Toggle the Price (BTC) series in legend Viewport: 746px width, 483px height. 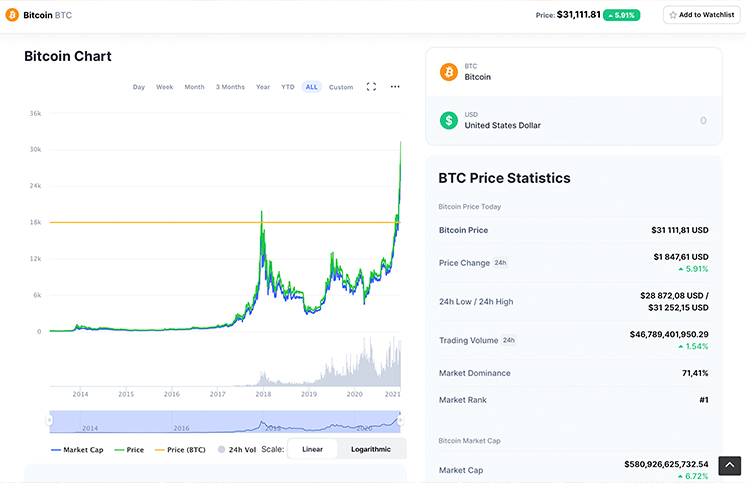[x=181, y=450]
